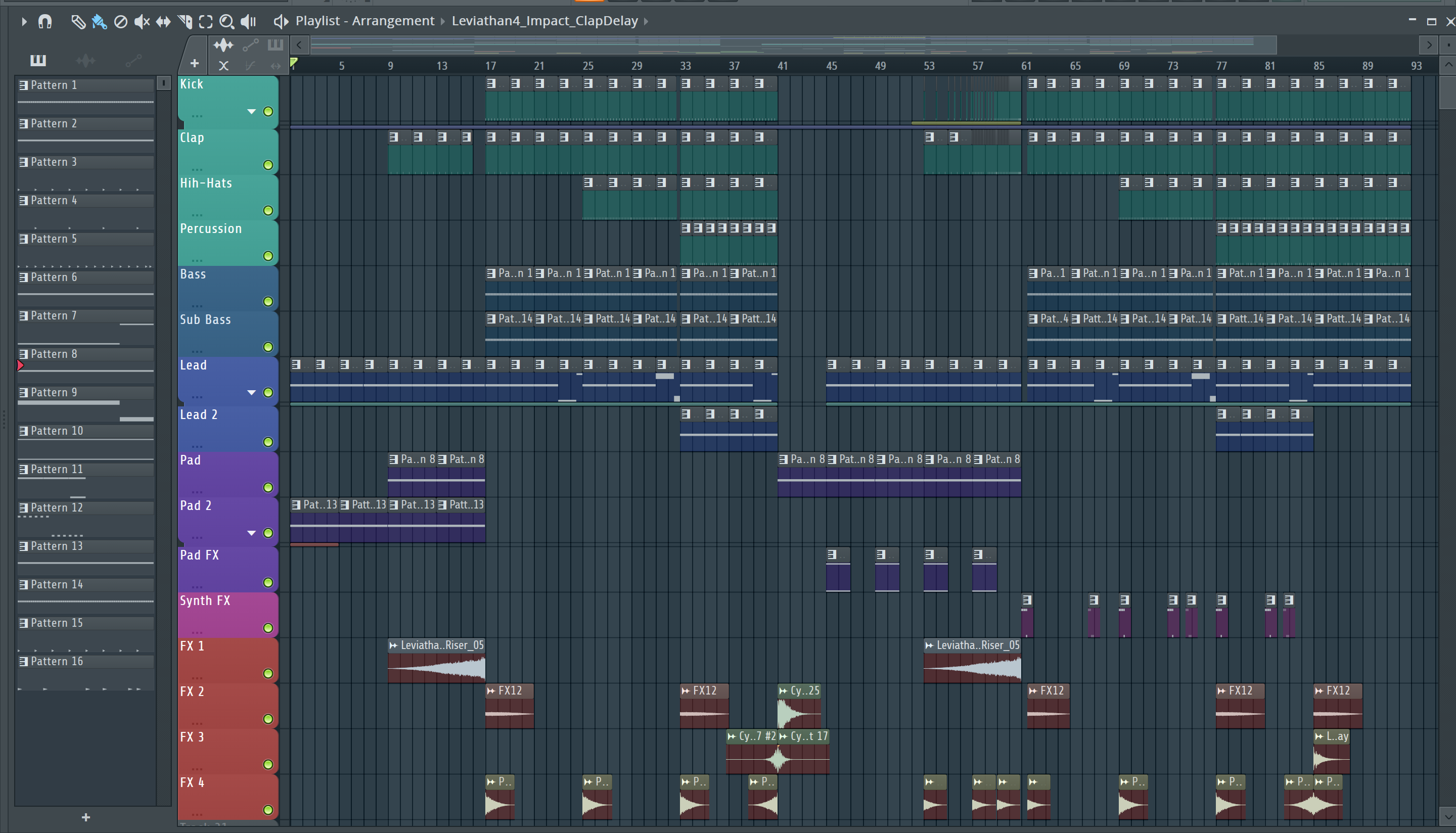This screenshot has width=1456, height=833.
Task: Collapse the Lead track group arrow
Action: [251, 392]
